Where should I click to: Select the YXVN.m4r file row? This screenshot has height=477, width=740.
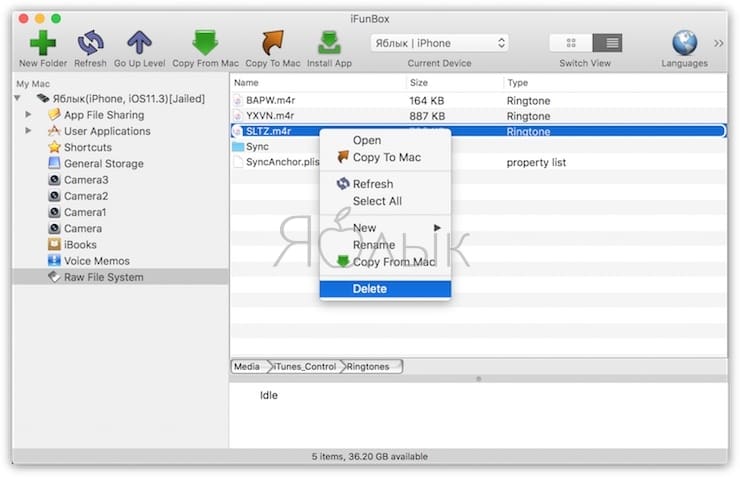478,116
